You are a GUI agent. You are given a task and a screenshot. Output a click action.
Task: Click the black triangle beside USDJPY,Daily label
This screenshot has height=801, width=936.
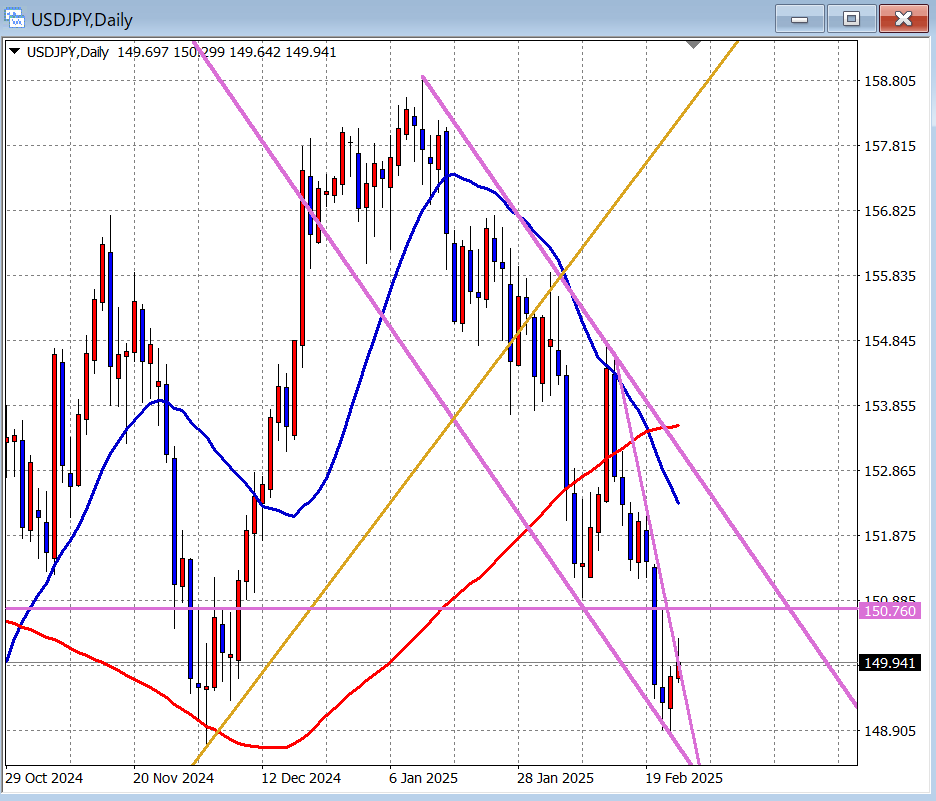pos(15,51)
